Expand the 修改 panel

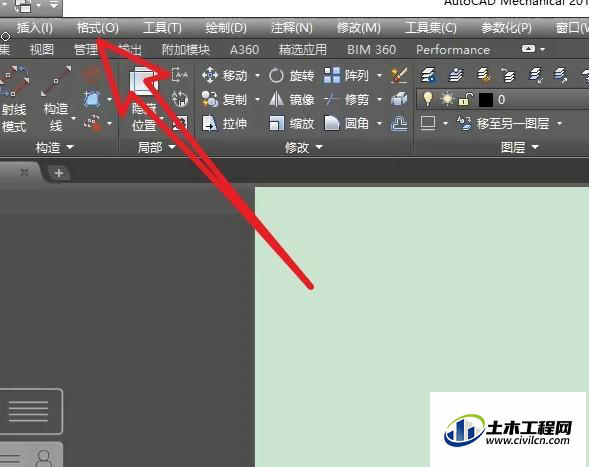point(304,147)
